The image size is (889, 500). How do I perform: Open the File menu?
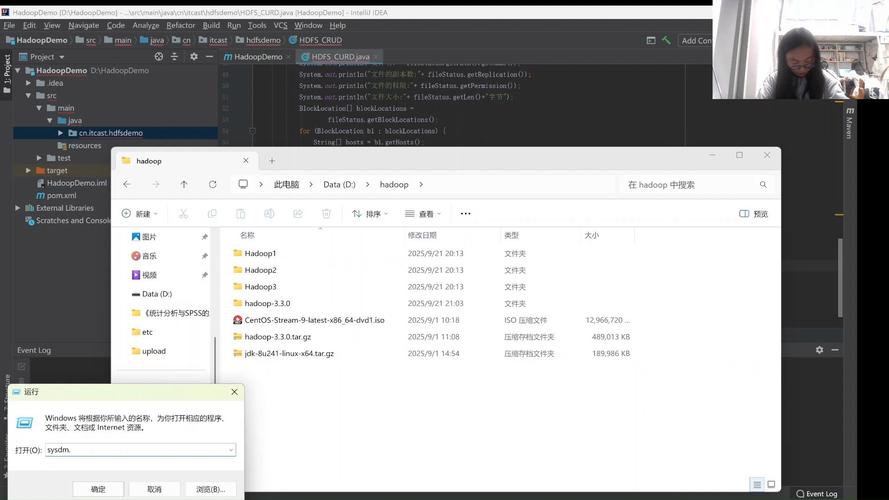[x=9, y=26]
